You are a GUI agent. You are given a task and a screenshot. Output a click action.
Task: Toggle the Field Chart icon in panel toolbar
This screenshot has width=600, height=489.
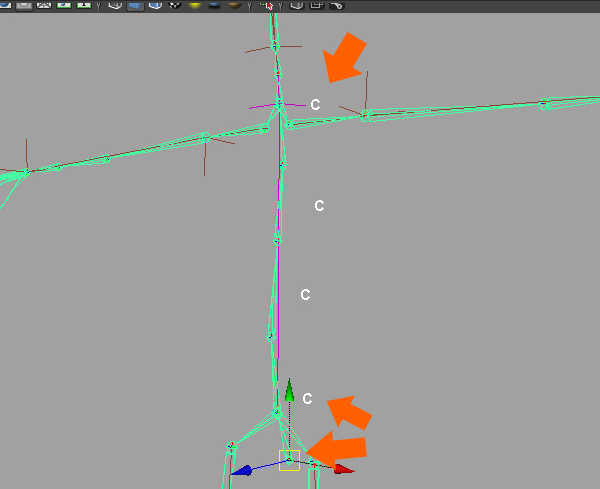point(44,5)
